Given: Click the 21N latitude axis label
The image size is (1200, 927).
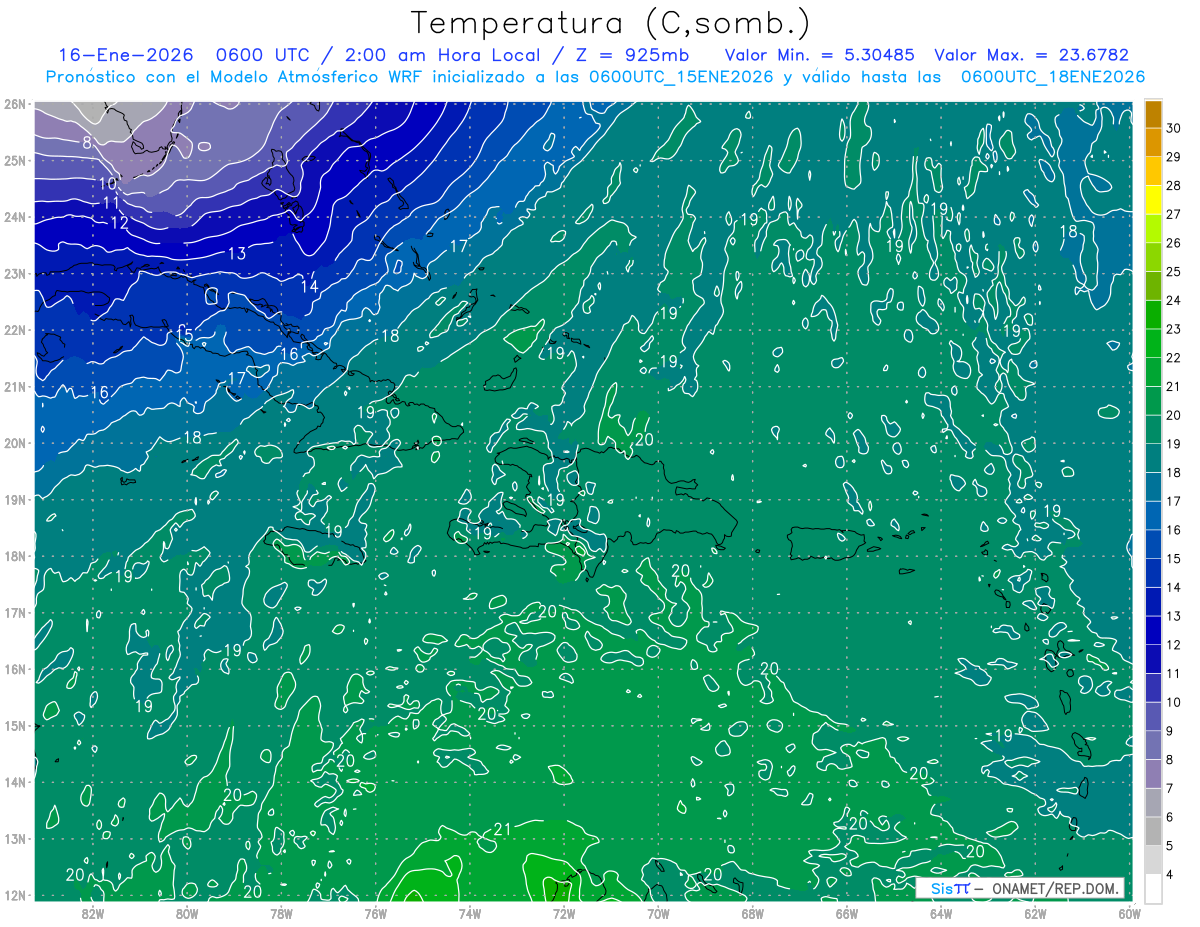Looking at the screenshot, I should (x=14, y=386).
